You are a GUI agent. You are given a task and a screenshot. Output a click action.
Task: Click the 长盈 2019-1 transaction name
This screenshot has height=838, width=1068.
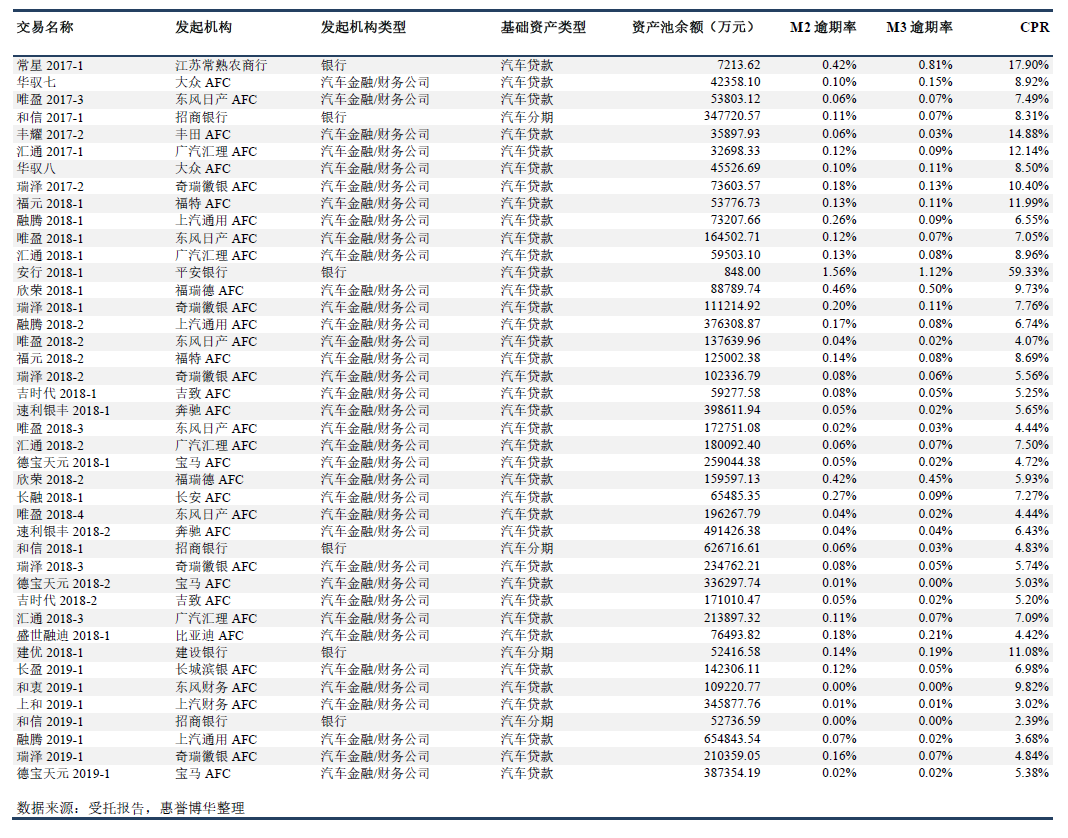(x=50, y=670)
